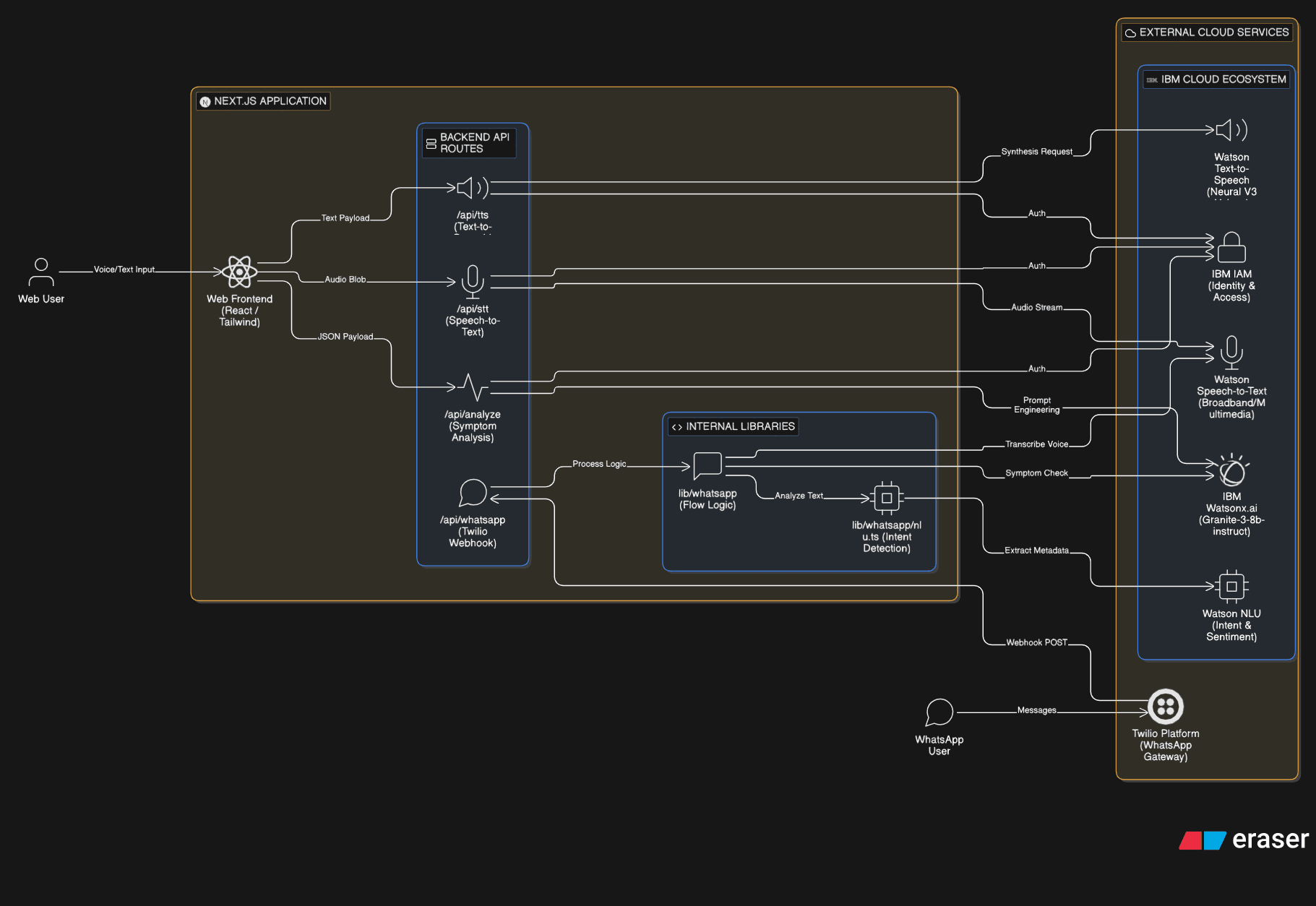The image size is (1316, 906).
Task: Select the IBM Watsonx.ai icon
Action: 1231,470
